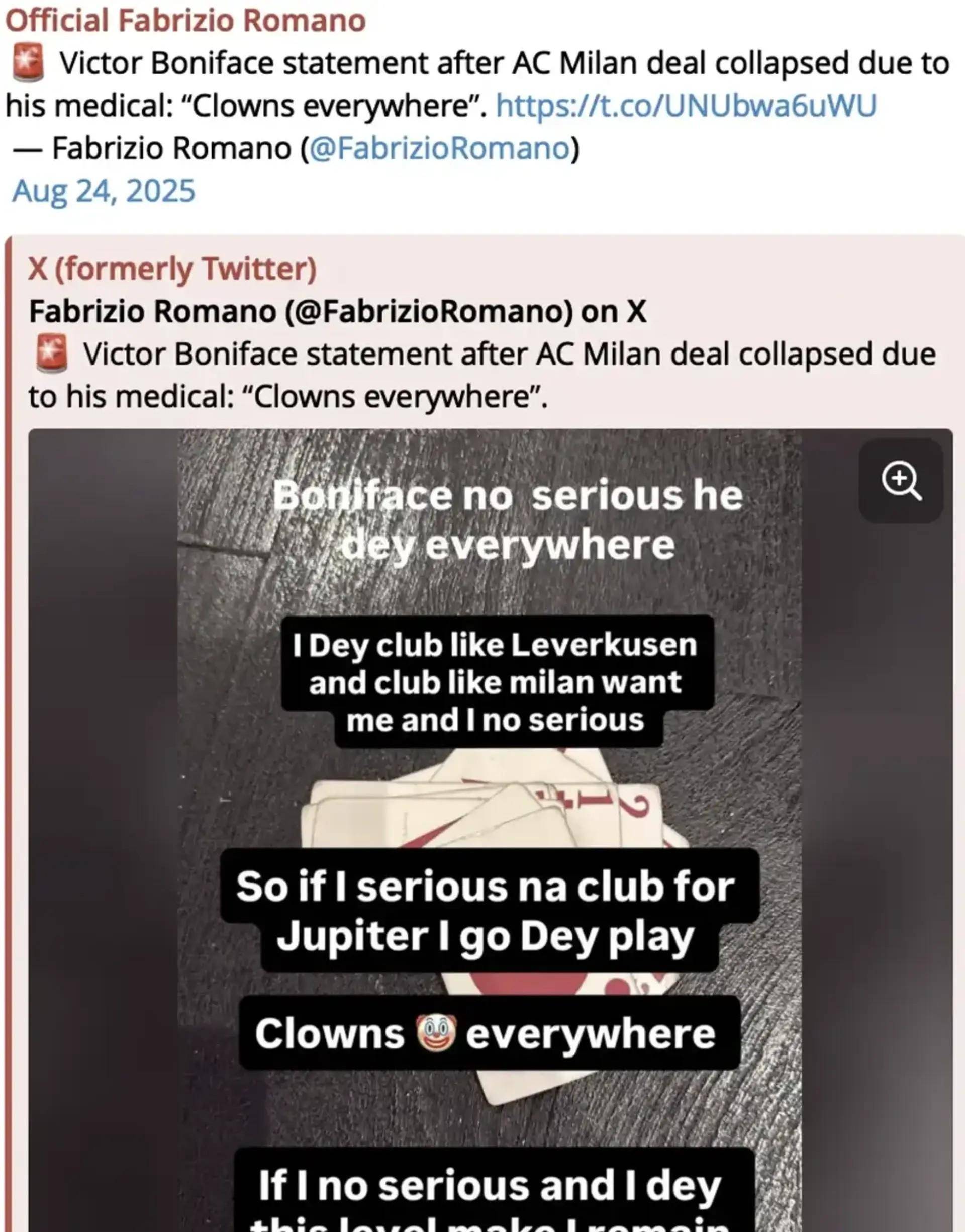This screenshot has height=1232, width=965.
Task: Click the Aug 24, 2025 date link
Action: tap(104, 191)
